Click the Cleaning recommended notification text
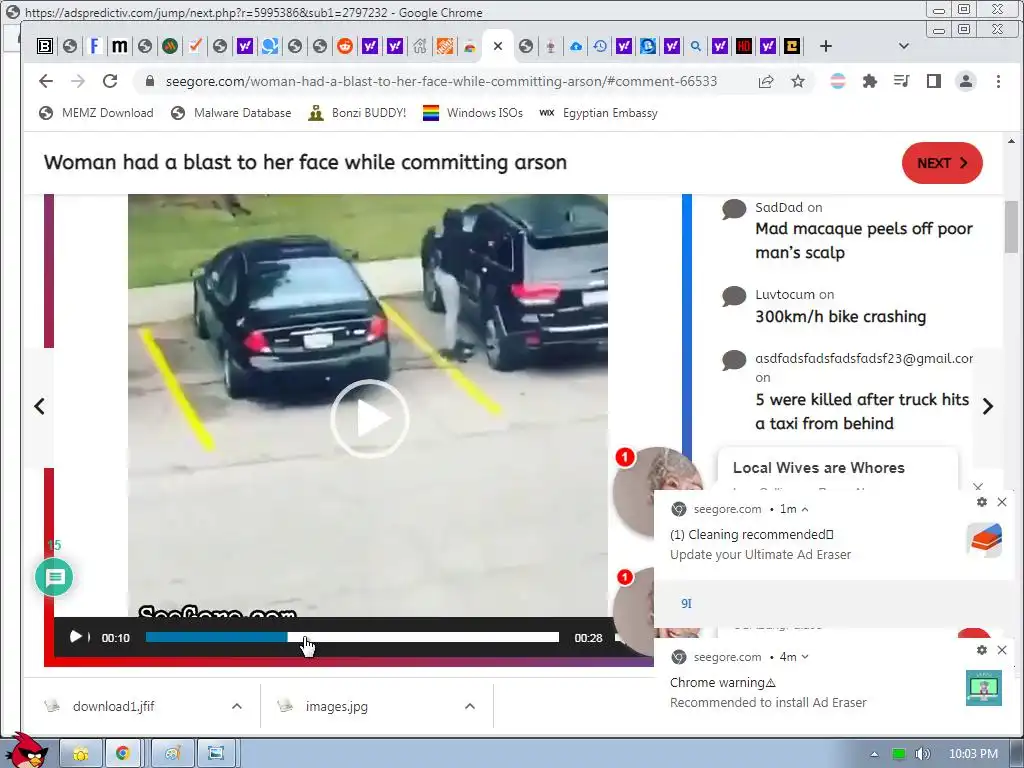 752,534
